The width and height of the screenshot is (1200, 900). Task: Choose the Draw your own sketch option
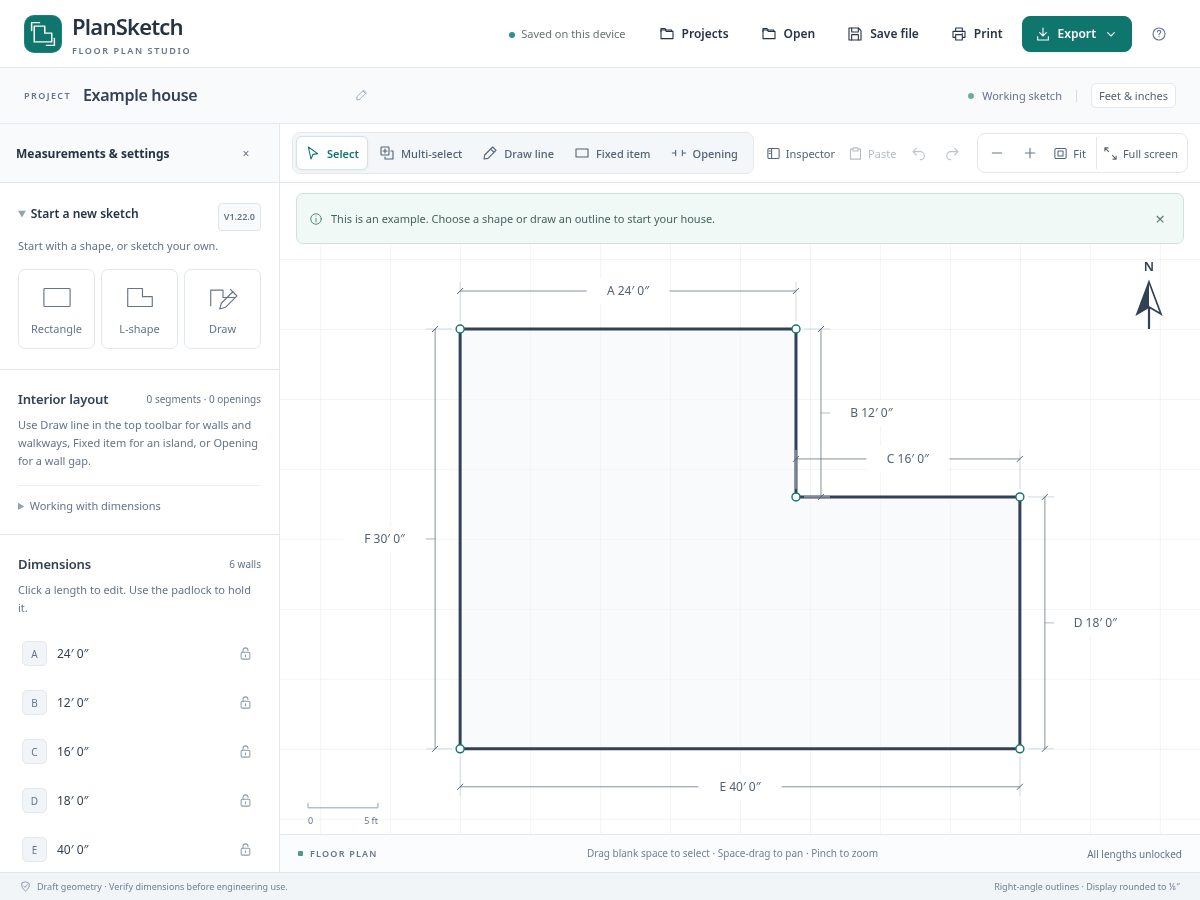[222, 309]
